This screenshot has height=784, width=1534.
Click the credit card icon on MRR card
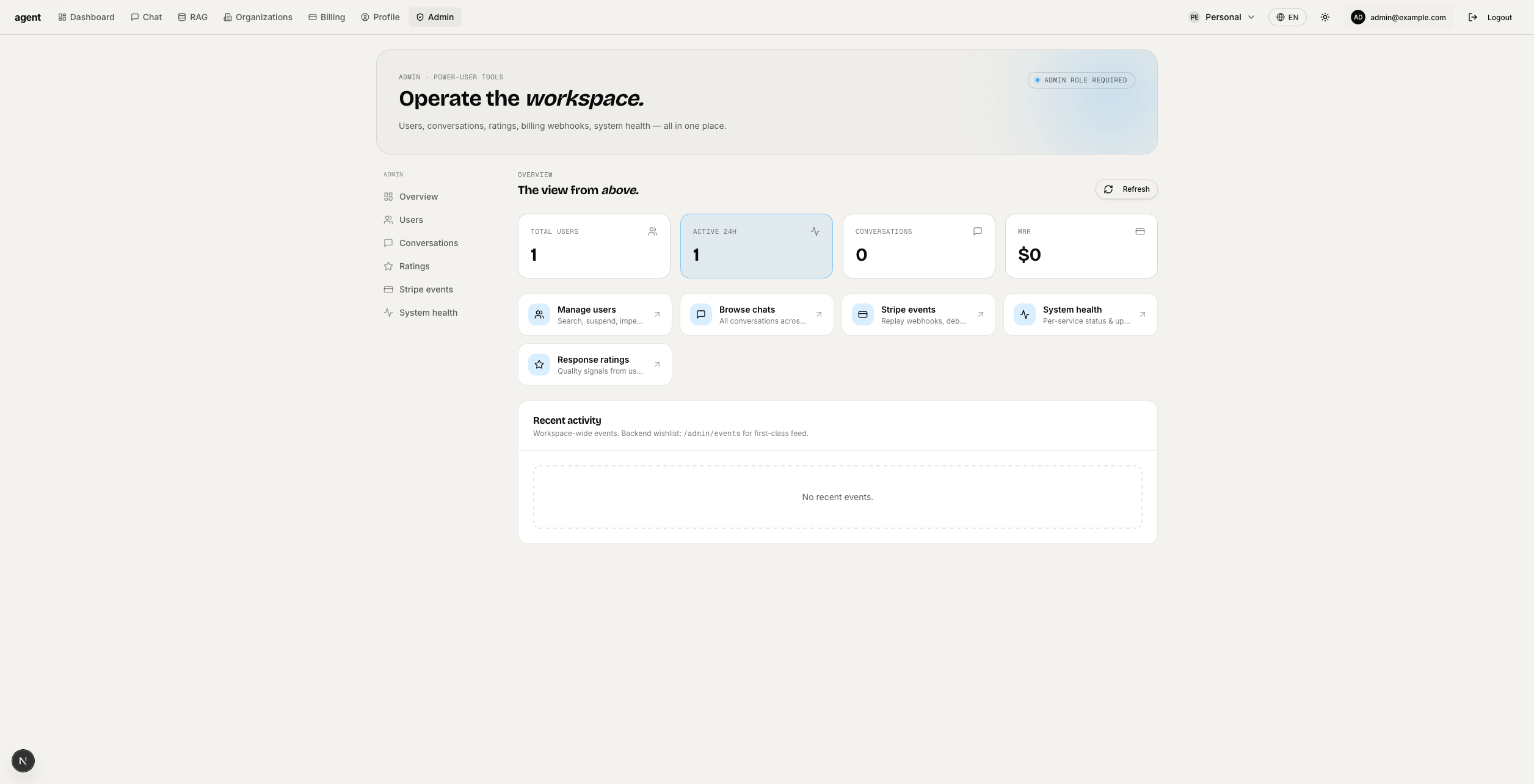(1140, 231)
